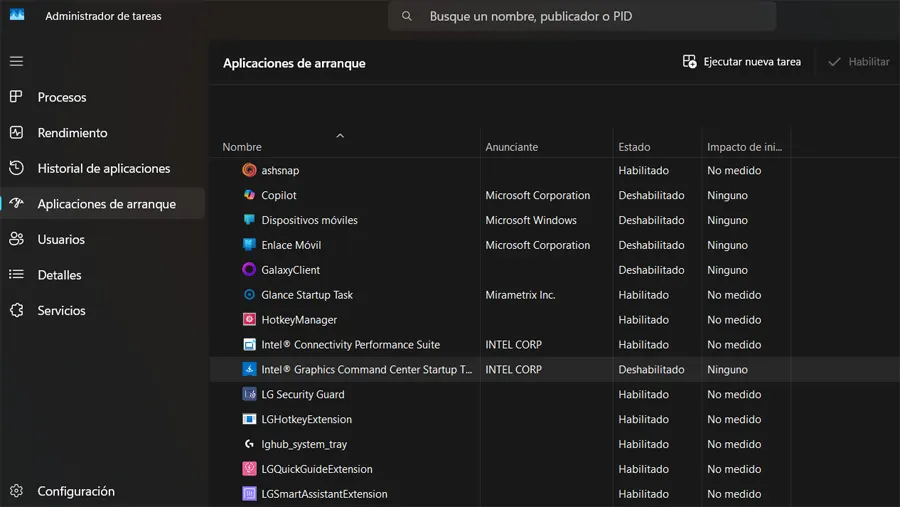Click the Copilot app icon

[249, 195]
